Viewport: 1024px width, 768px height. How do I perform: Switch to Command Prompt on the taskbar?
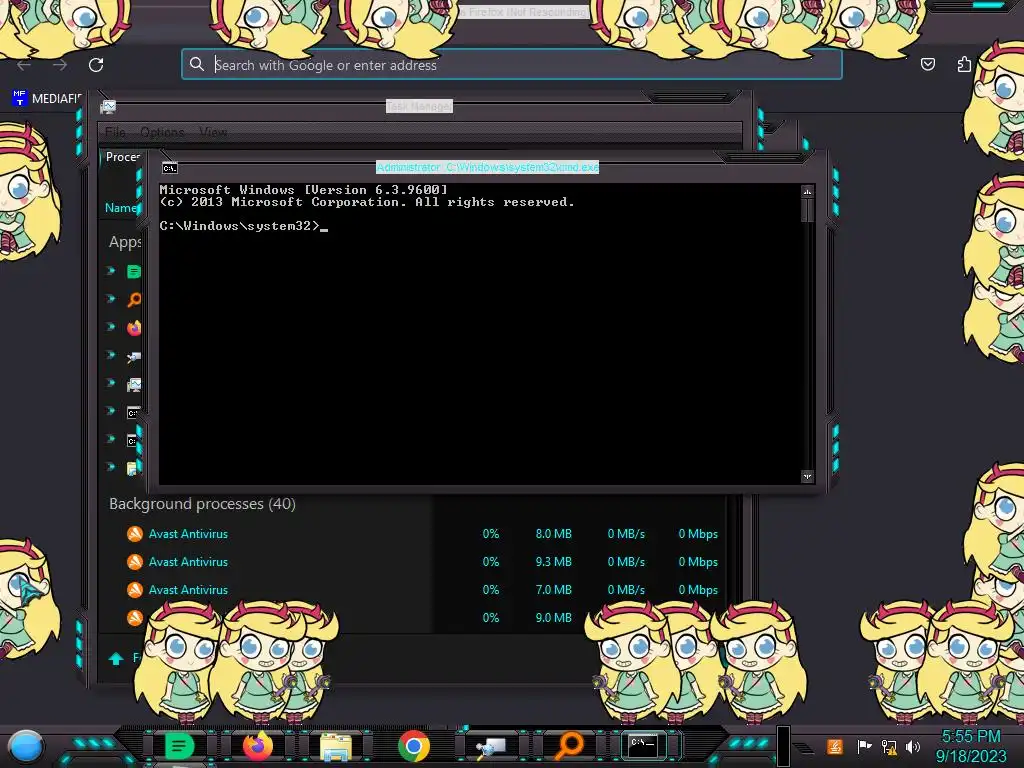tap(643, 744)
